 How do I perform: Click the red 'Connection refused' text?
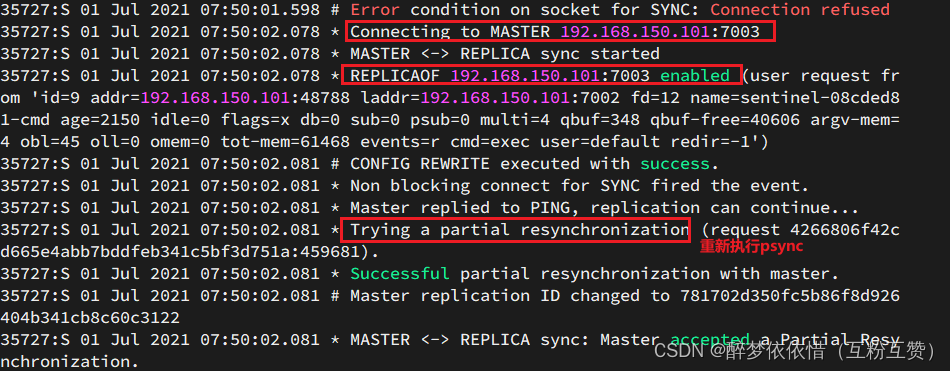pyautogui.click(x=800, y=10)
